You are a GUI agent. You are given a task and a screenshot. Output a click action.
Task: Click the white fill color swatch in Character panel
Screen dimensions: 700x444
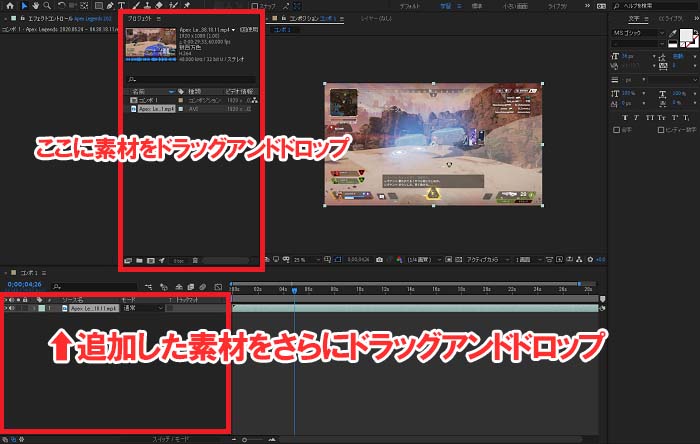pyautogui.click(x=686, y=35)
